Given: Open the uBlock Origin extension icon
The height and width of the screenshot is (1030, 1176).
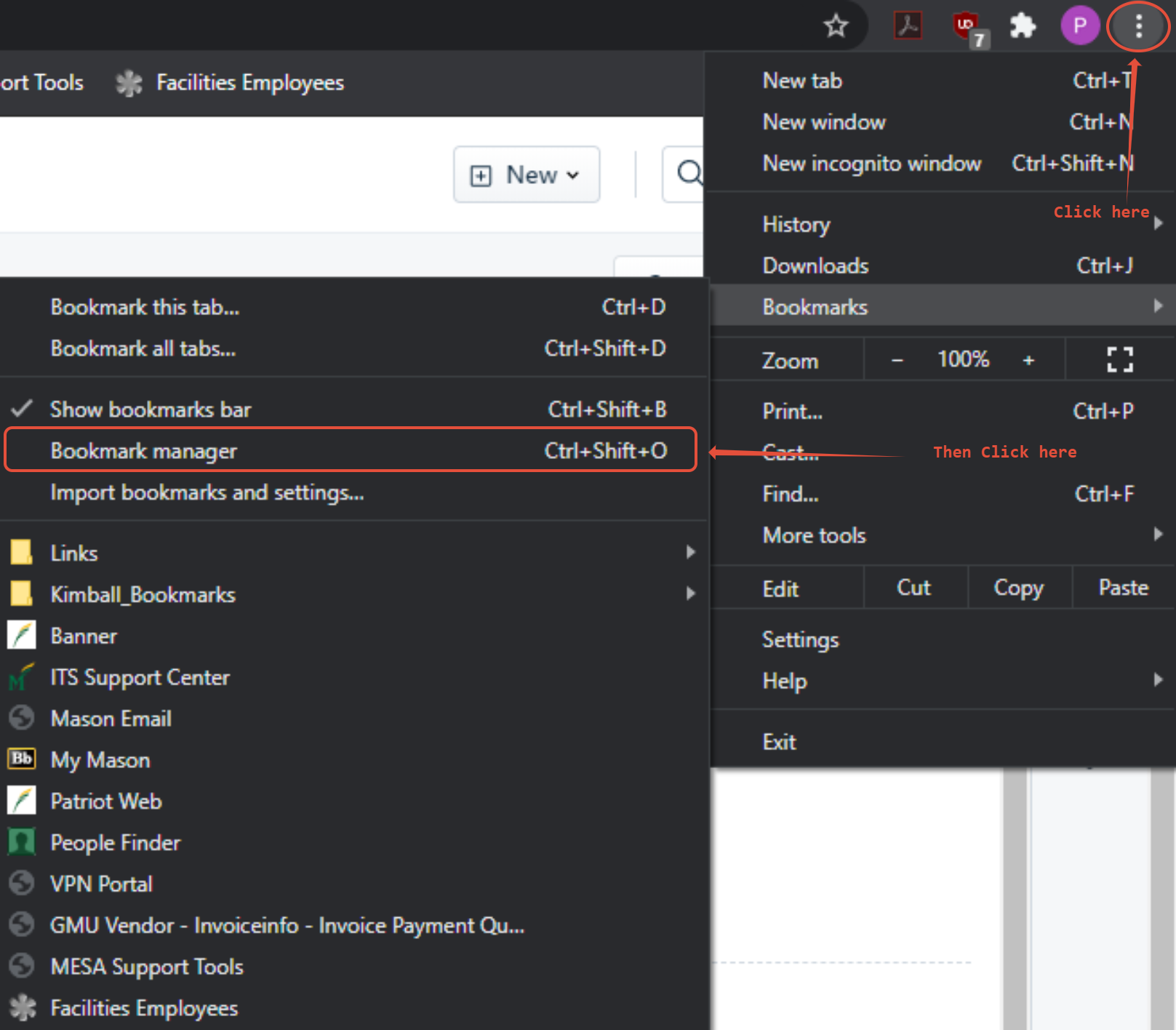Looking at the screenshot, I should (969, 28).
